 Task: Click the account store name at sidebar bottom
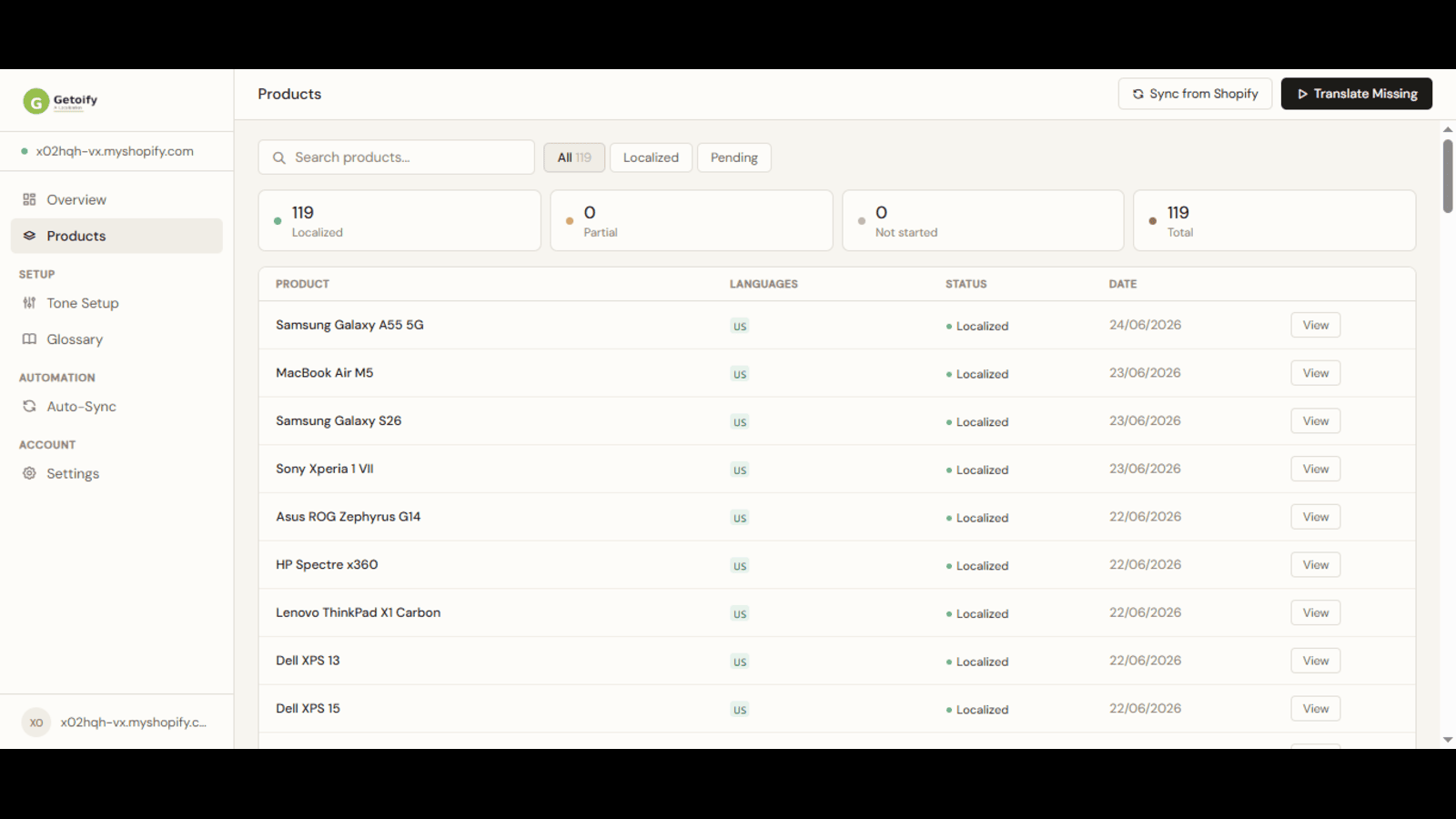[134, 723]
